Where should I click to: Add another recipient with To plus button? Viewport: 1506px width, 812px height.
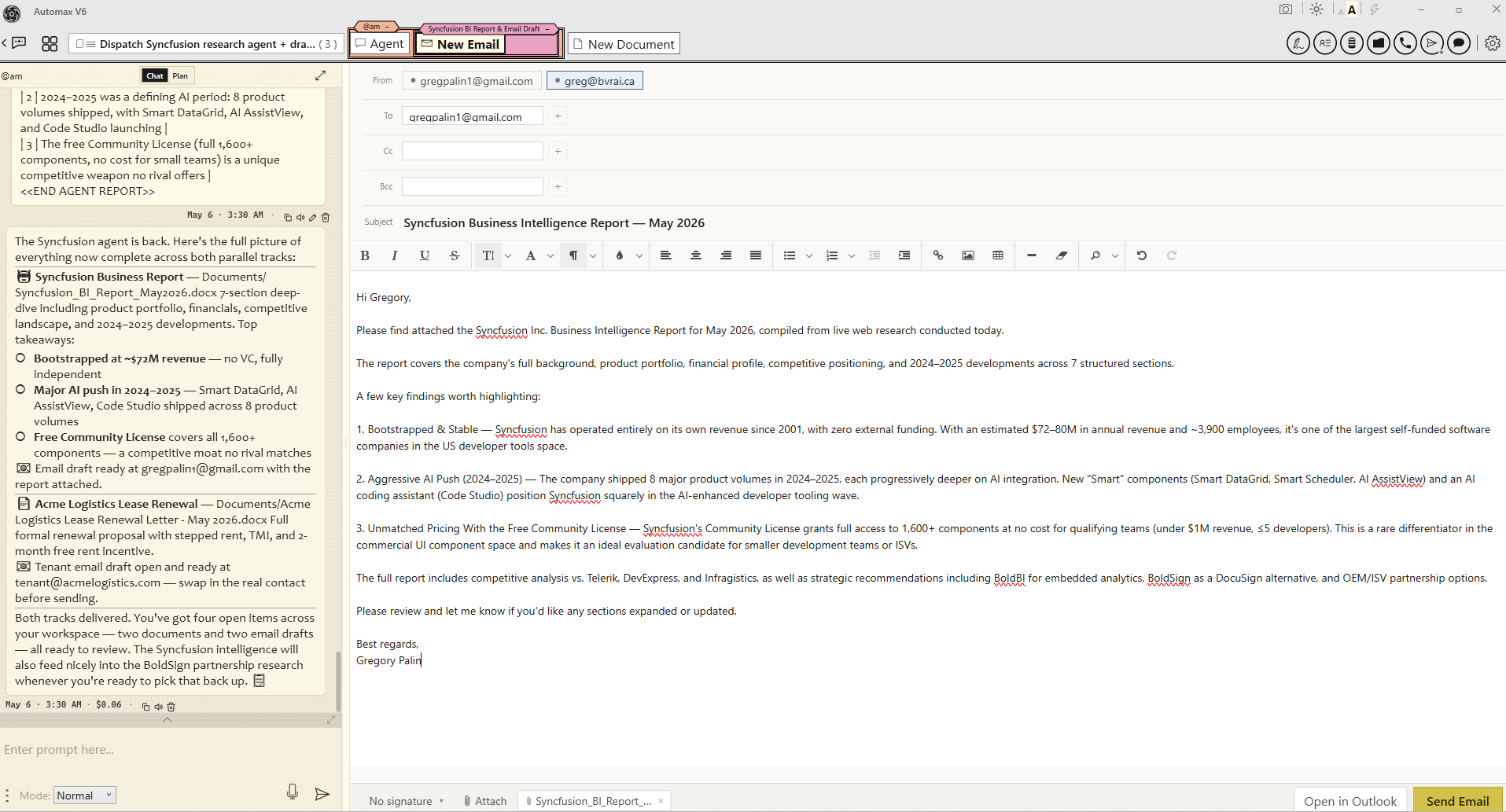(558, 116)
